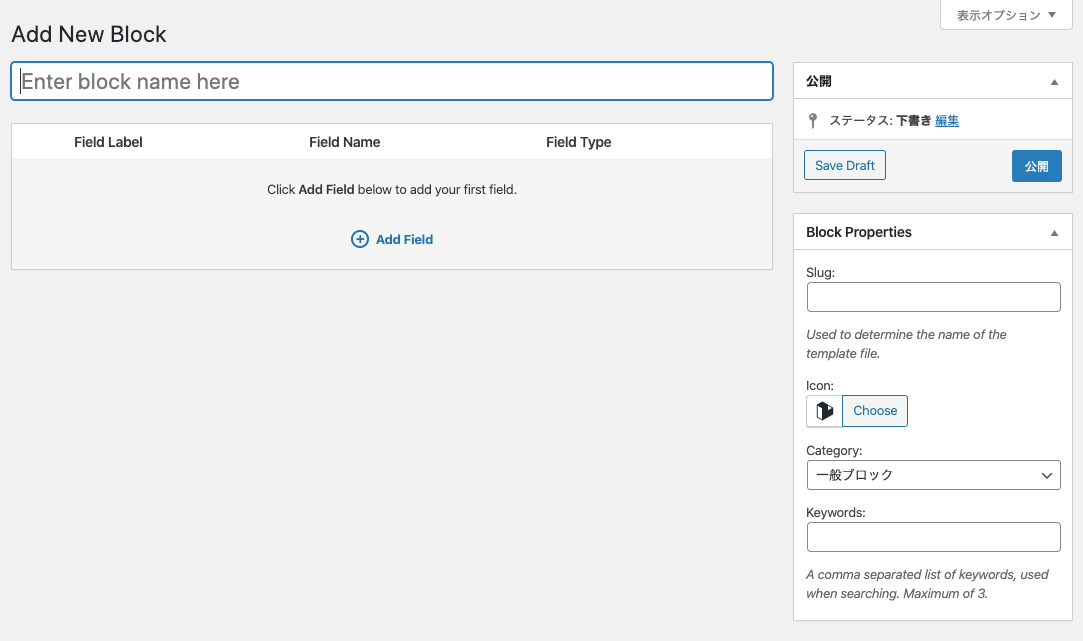The image size is (1083, 641).
Task: Click the Keywords input field
Action: 933,537
